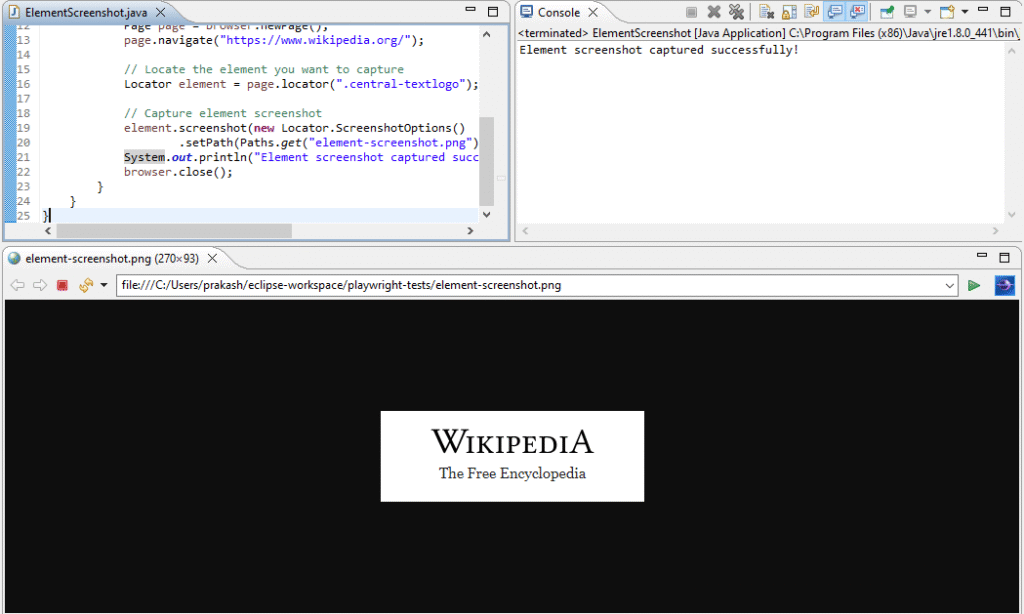Click the browser Forward arrow
The image size is (1024, 614).
tap(40, 285)
